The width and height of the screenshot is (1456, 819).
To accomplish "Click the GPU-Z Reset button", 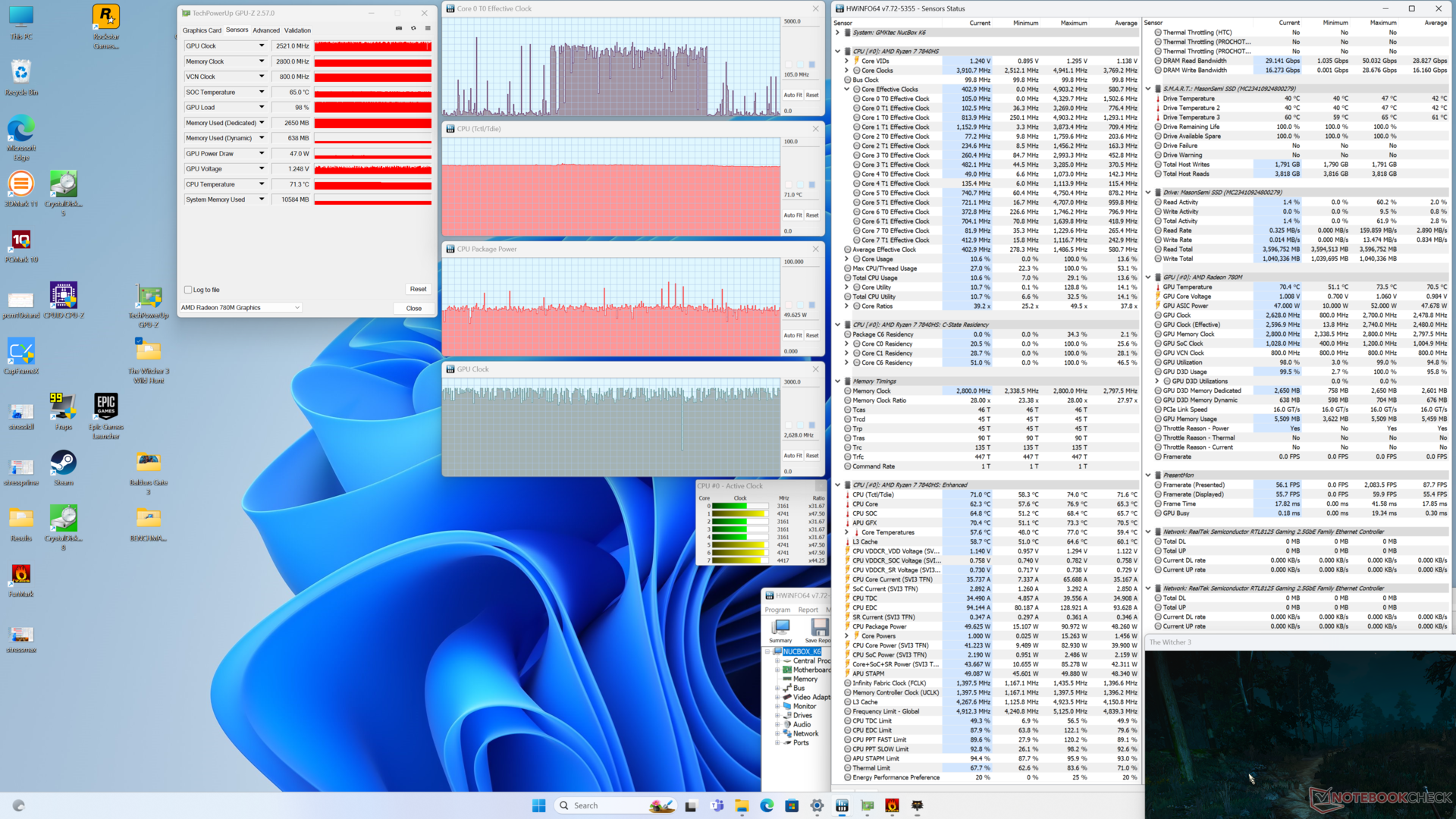I will [x=418, y=289].
